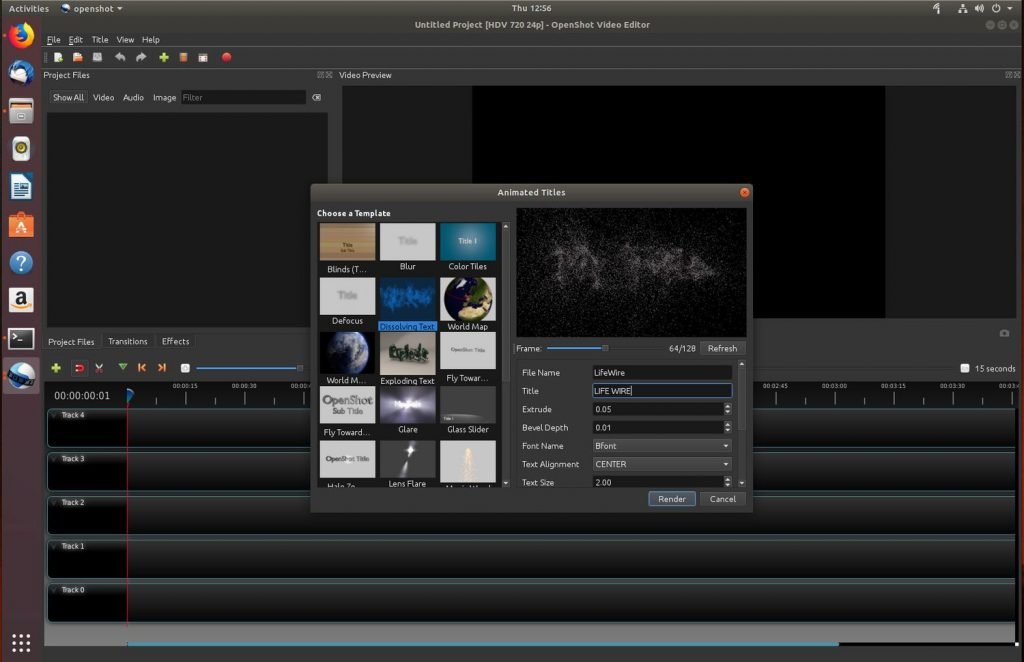The height and width of the screenshot is (662, 1024).
Task: Switch to the Transitions tab
Action: [x=127, y=342]
